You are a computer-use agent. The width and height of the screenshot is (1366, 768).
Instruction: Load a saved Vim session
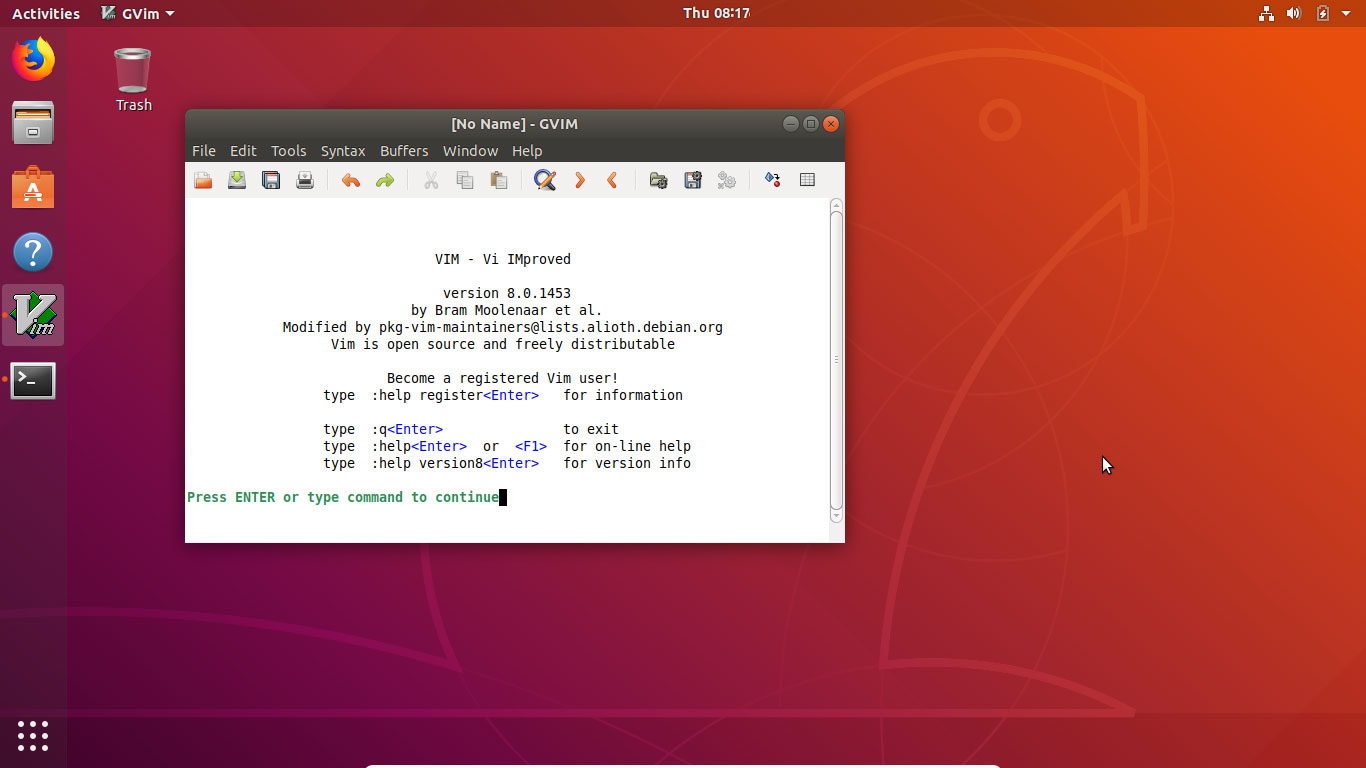point(658,180)
